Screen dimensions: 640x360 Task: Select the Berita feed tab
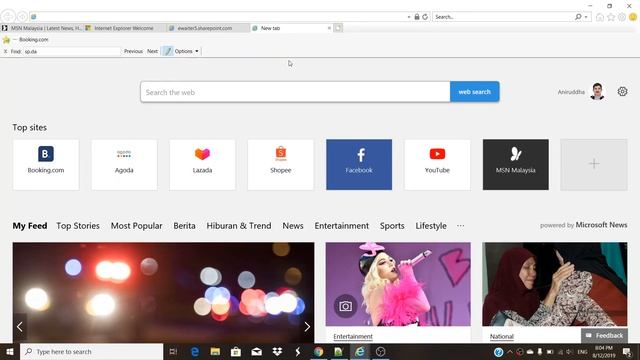pyautogui.click(x=184, y=226)
